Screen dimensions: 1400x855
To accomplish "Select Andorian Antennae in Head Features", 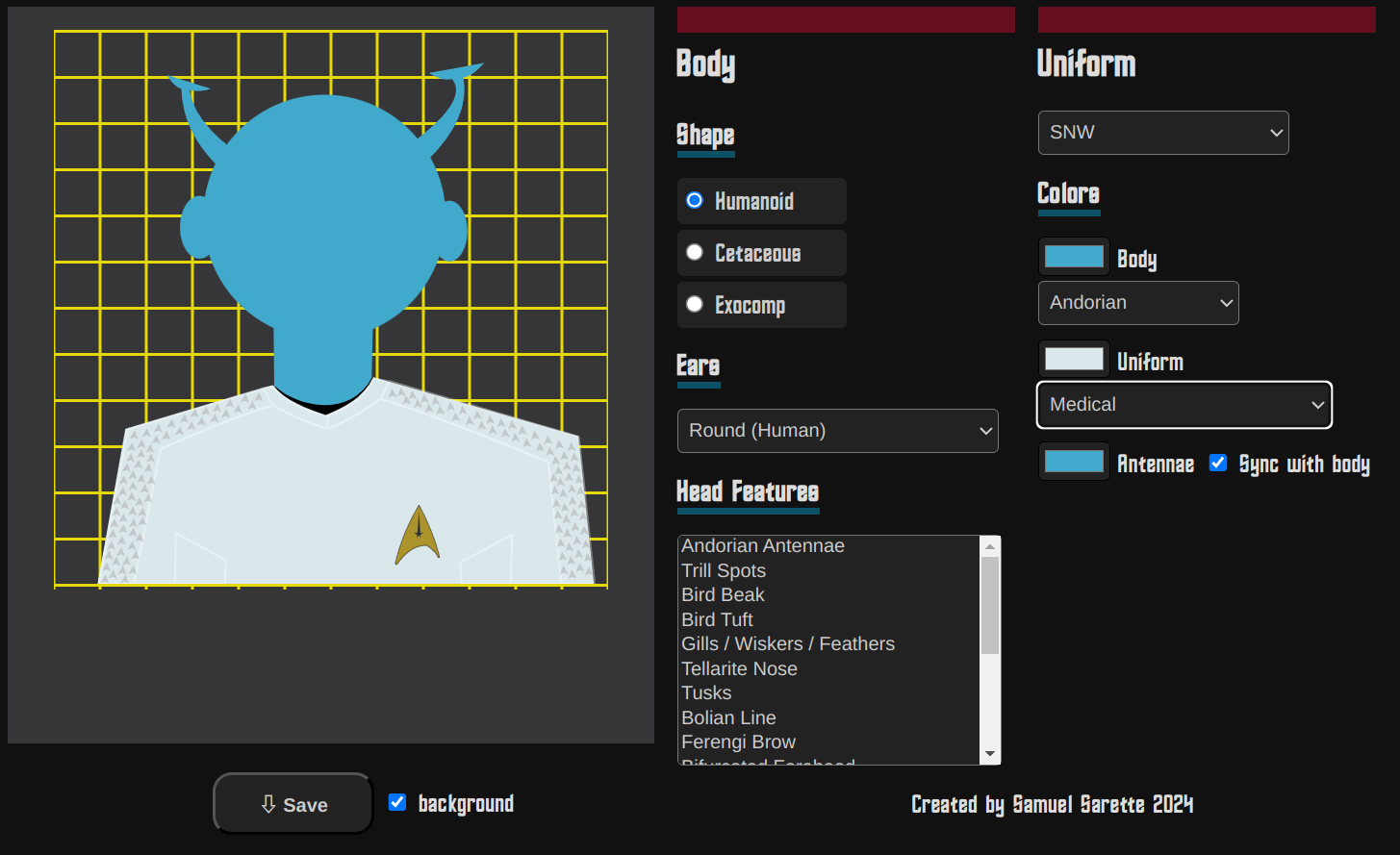I will (x=828, y=546).
